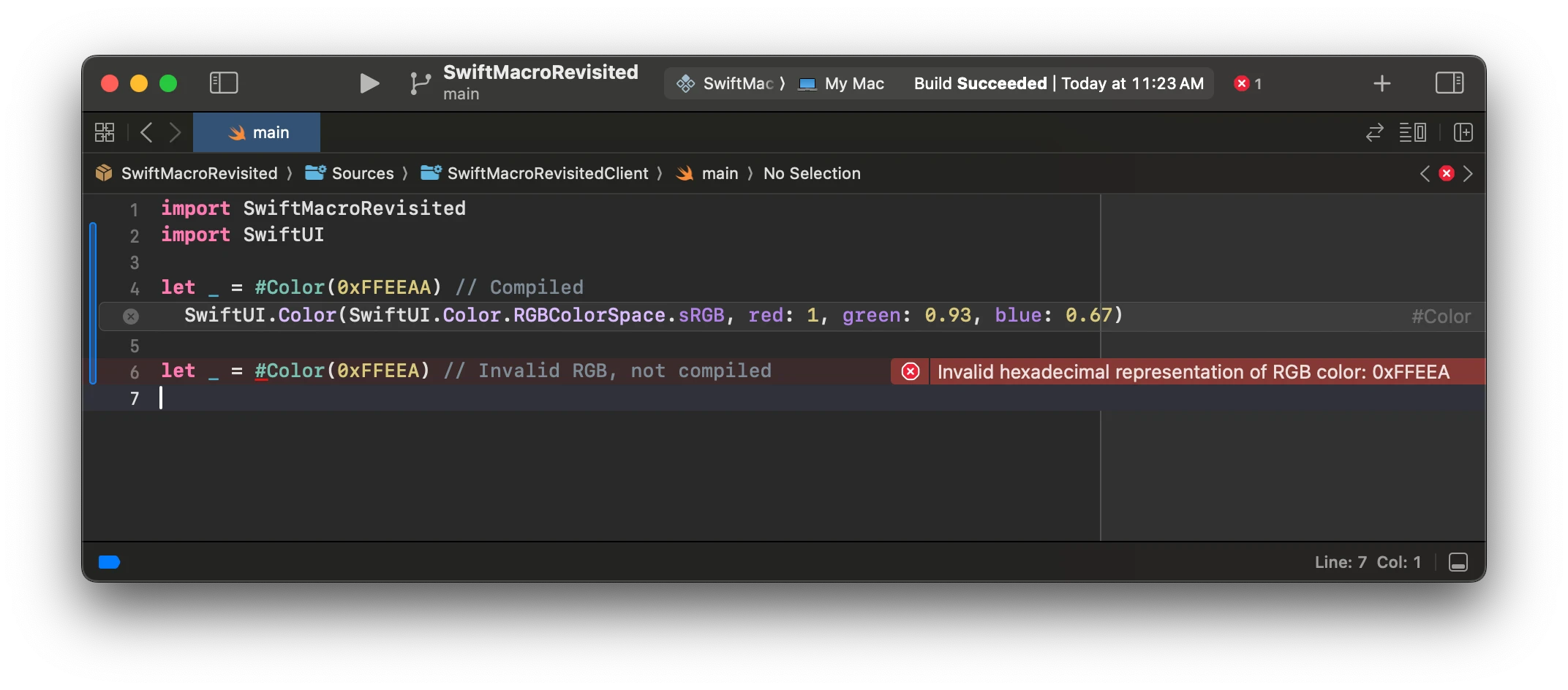Toggle the navigator sidebar

point(224,83)
